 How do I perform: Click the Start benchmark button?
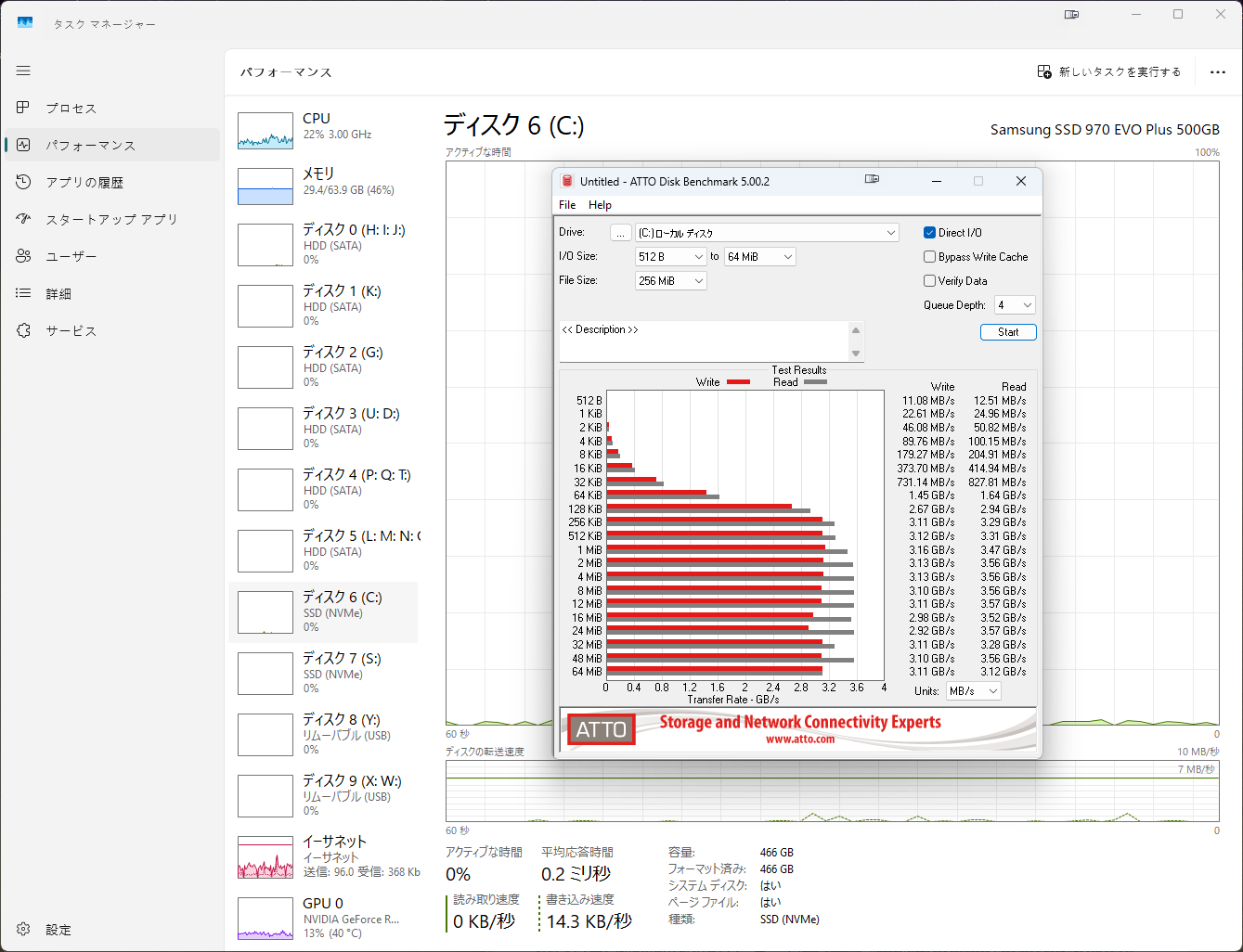(x=1008, y=332)
